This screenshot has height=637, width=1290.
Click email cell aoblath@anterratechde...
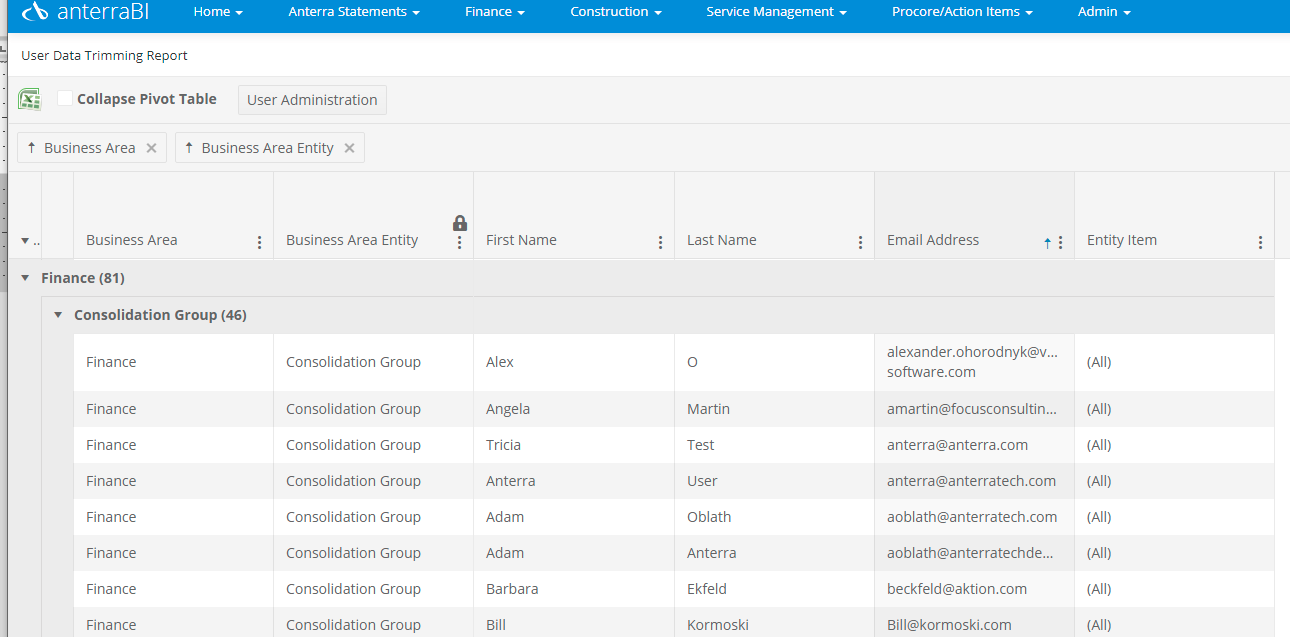[972, 553]
